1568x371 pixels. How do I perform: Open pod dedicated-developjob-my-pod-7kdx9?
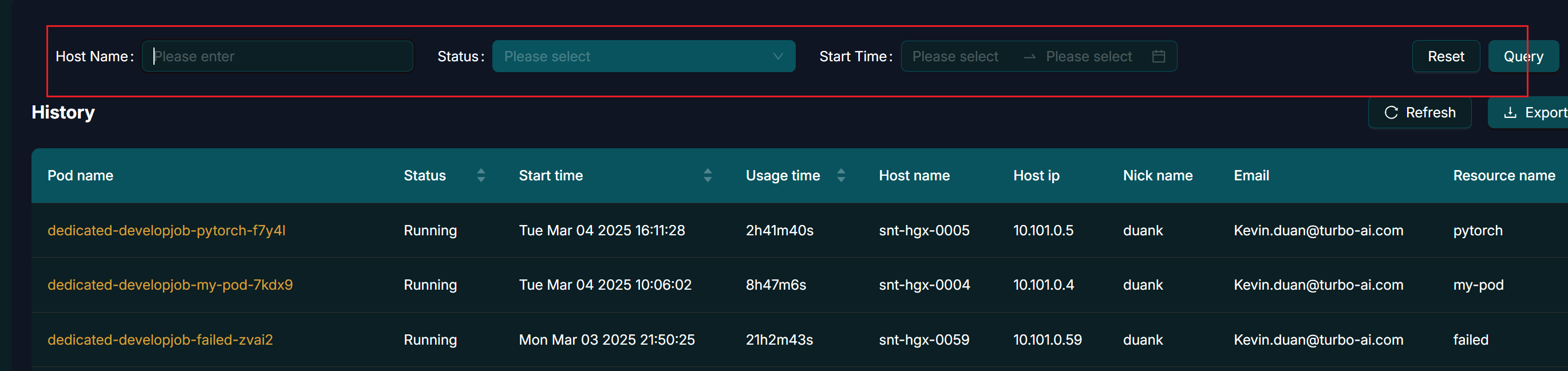(x=170, y=285)
